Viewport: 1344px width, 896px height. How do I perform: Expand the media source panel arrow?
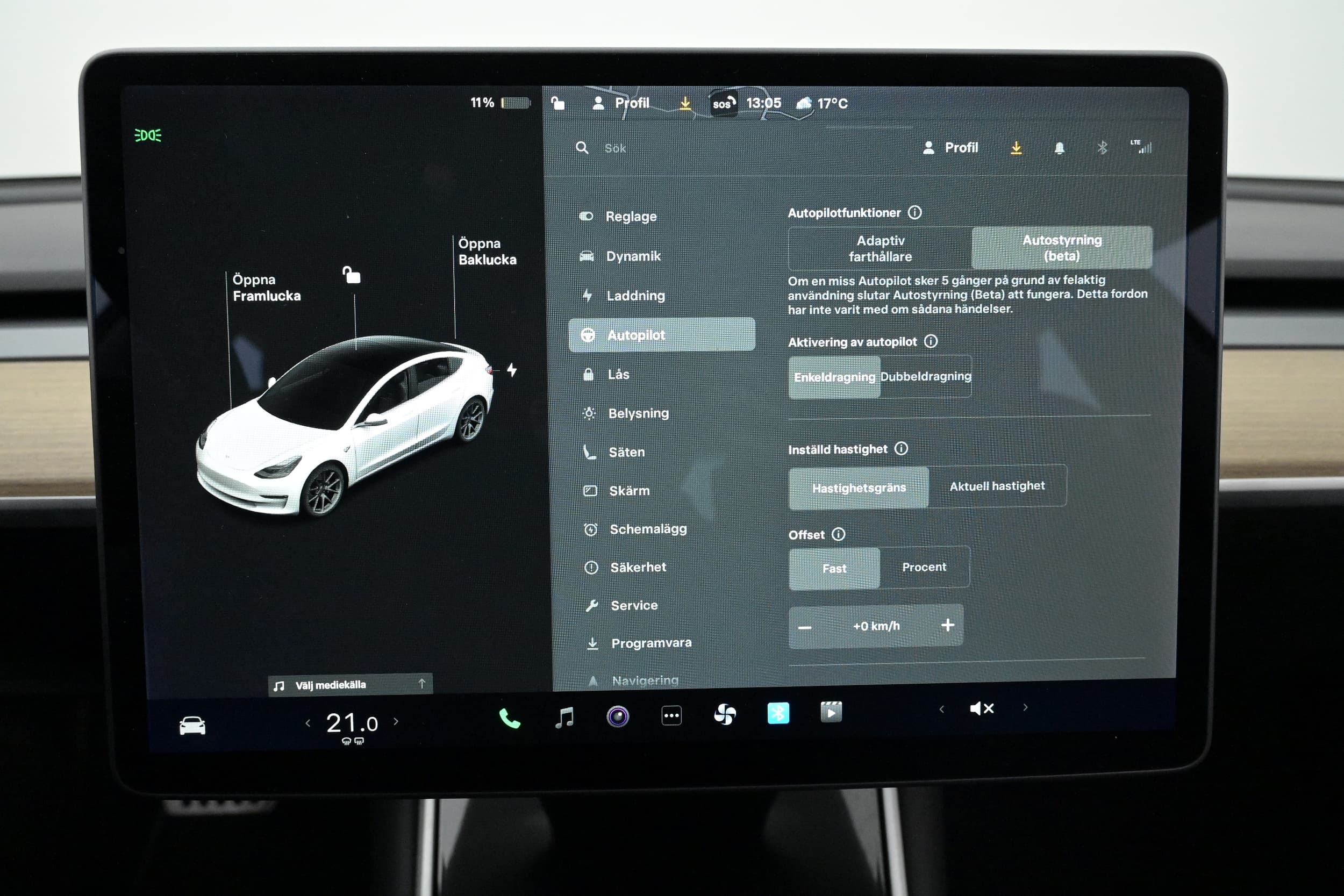pyautogui.click(x=421, y=684)
